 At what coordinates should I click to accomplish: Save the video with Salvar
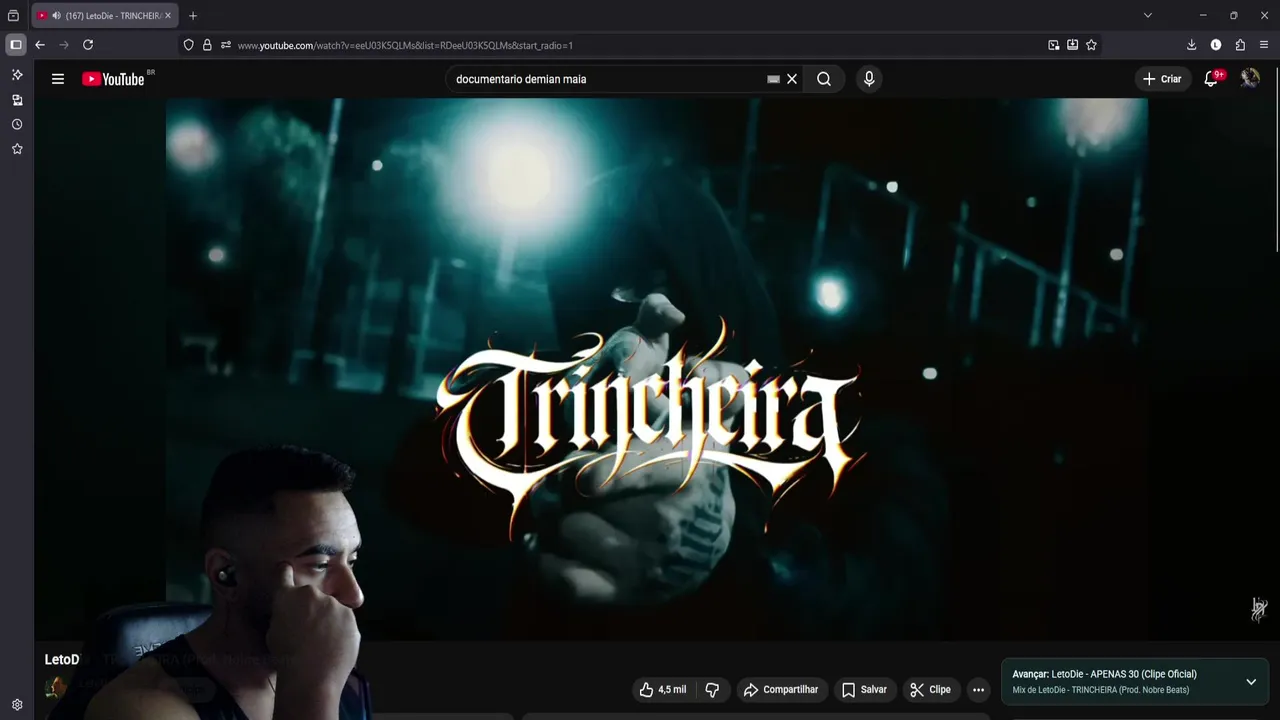864,690
